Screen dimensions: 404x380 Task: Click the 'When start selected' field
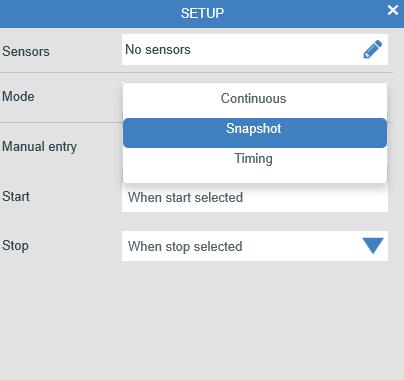click(255, 197)
